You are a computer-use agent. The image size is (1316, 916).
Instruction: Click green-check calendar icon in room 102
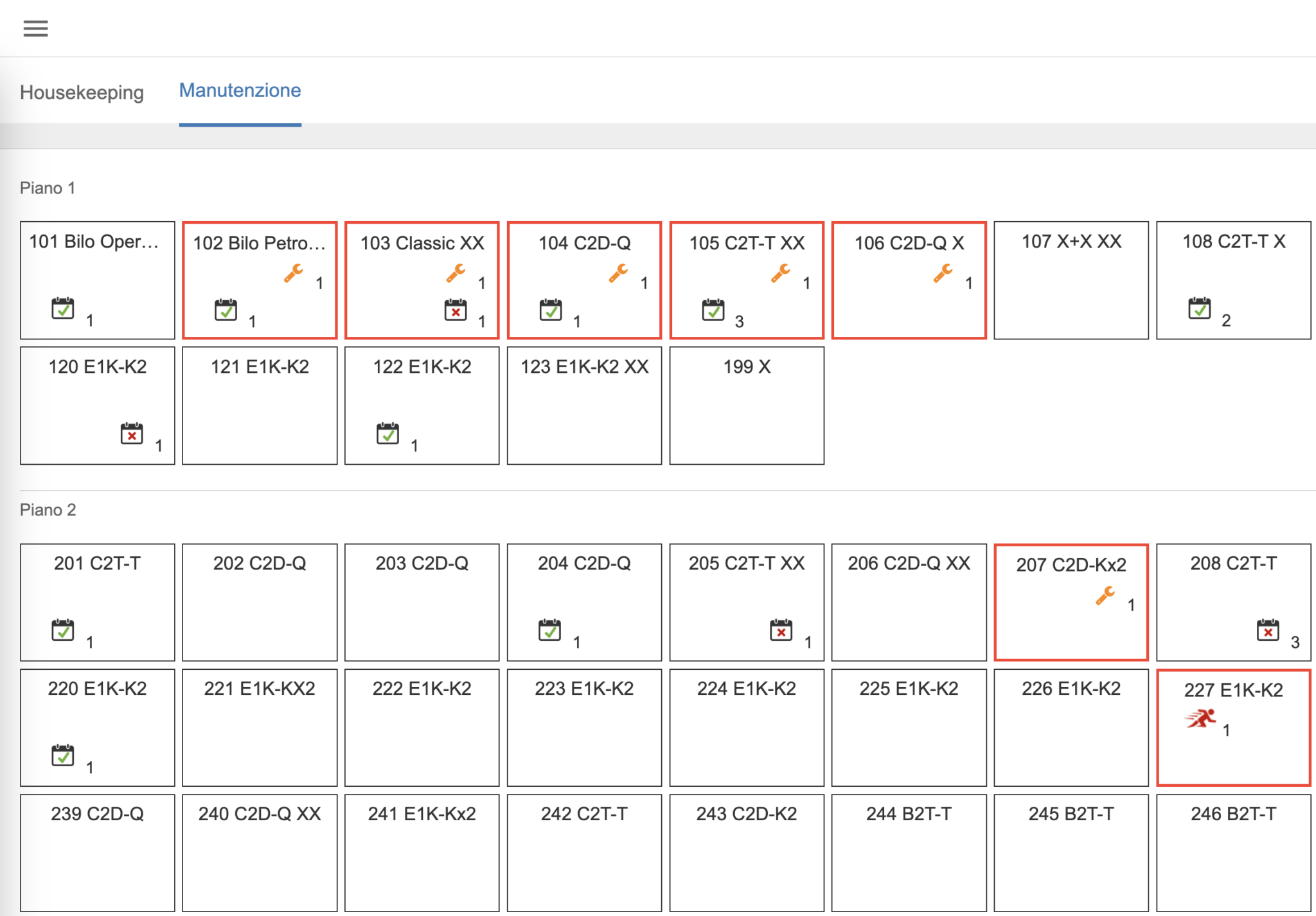pyautogui.click(x=226, y=309)
